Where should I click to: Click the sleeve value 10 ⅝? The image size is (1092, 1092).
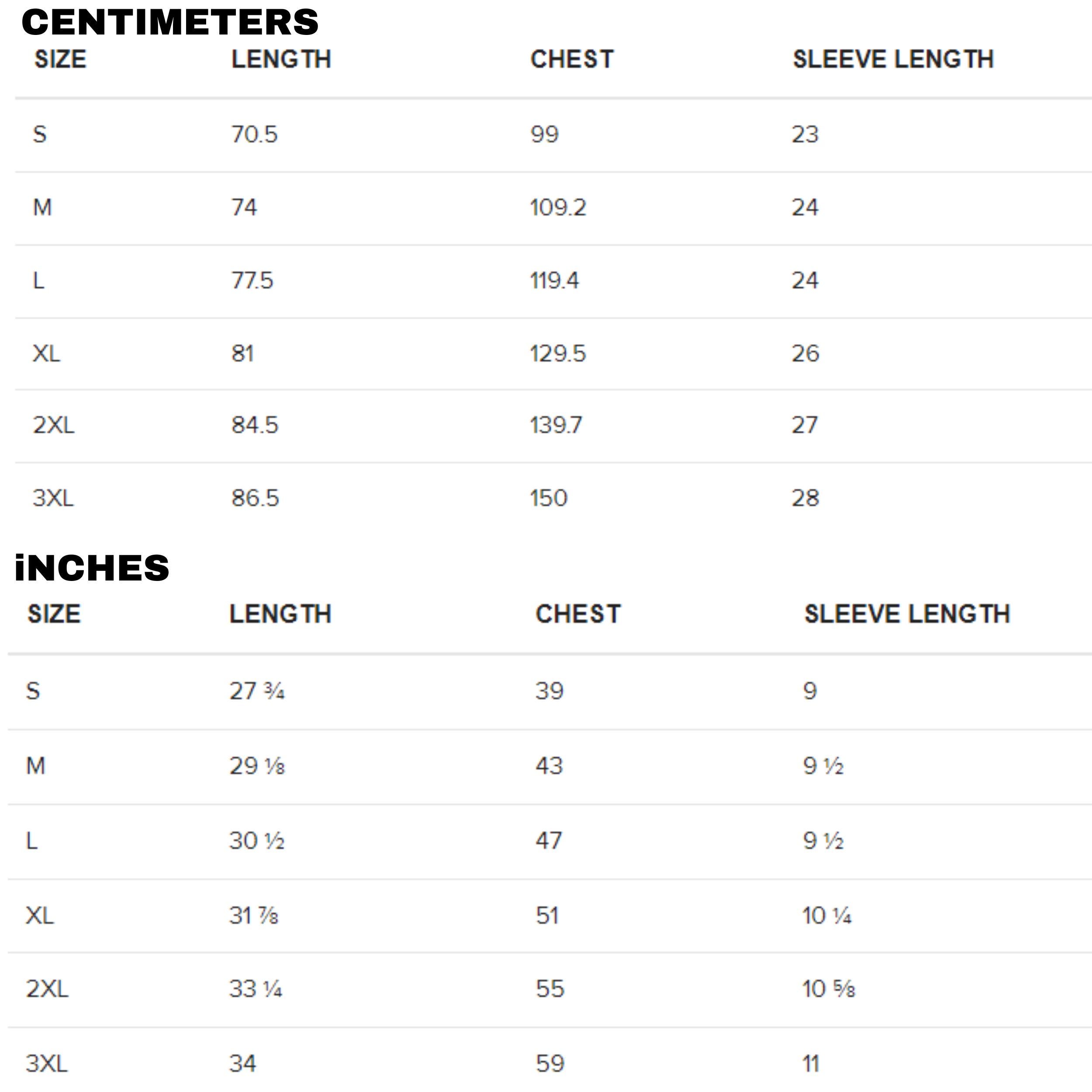pos(829,988)
